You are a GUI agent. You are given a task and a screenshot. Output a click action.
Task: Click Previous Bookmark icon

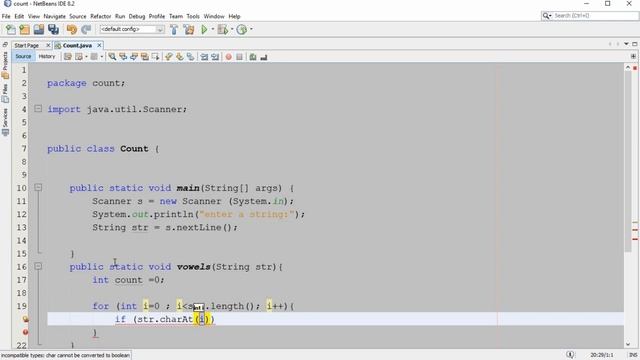point(169,57)
